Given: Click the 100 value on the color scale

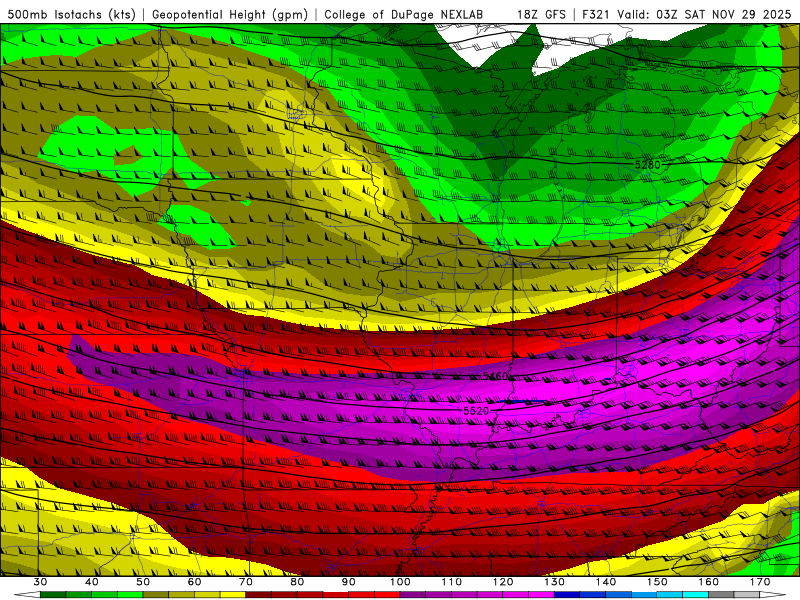Looking at the screenshot, I should click(401, 582).
